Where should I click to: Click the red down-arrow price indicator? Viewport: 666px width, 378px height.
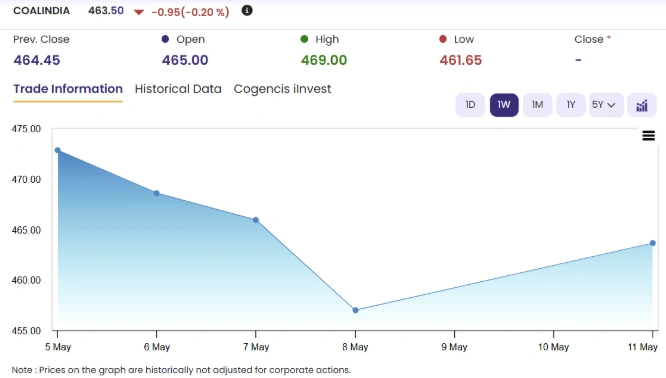[138, 12]
